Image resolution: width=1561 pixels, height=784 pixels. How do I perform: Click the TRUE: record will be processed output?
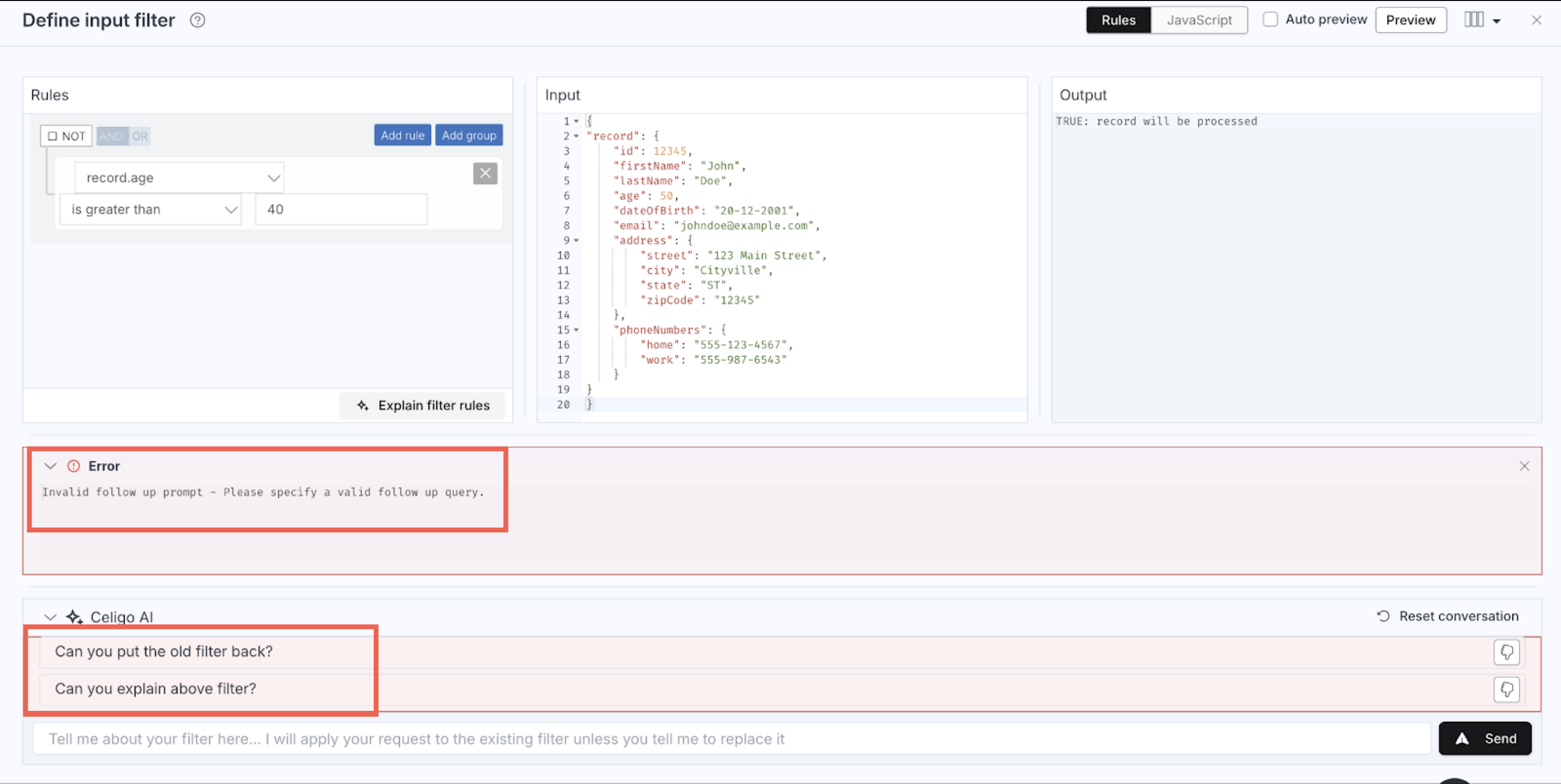point(1156,121)
